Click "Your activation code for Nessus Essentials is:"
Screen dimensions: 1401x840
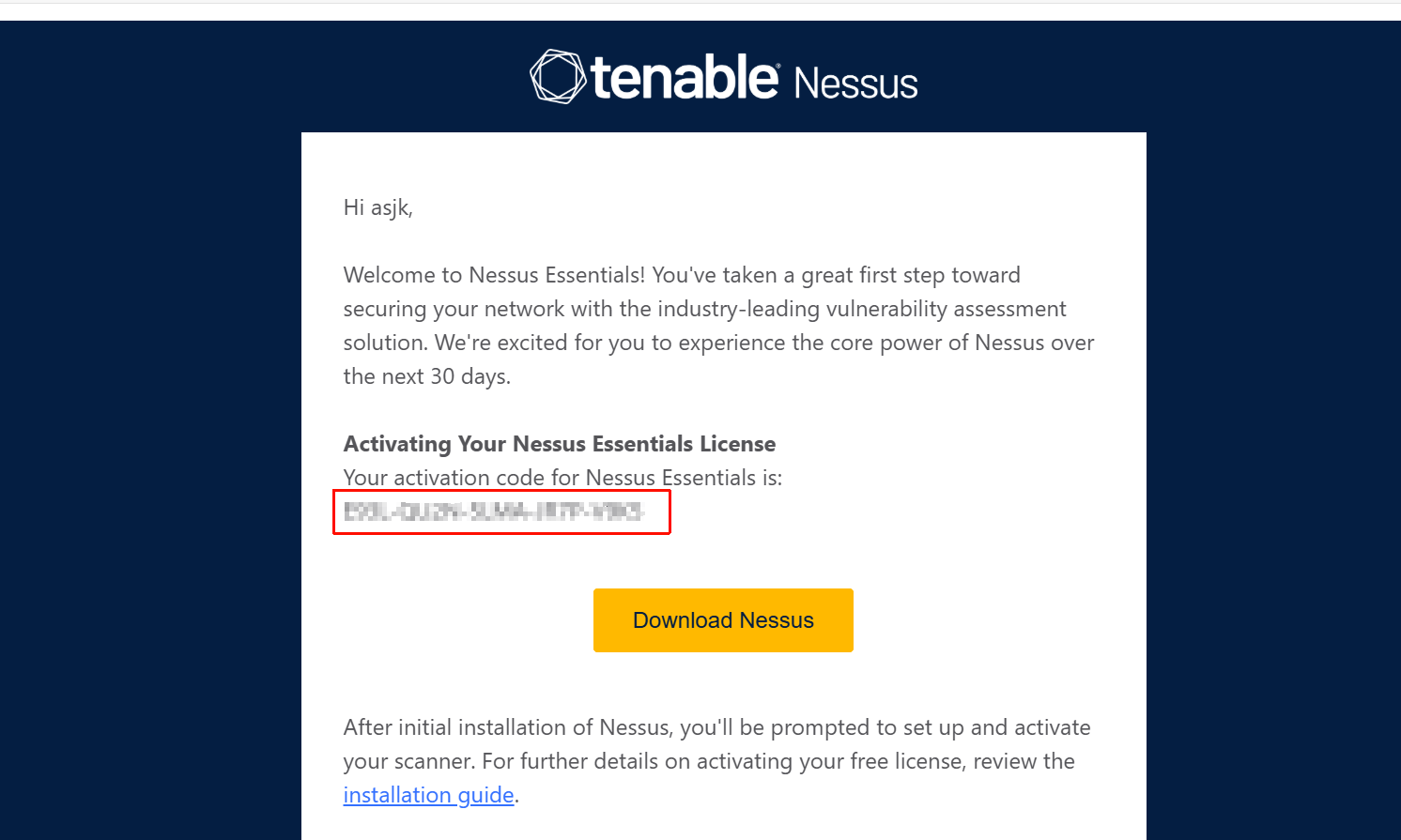tap(562, 478)
